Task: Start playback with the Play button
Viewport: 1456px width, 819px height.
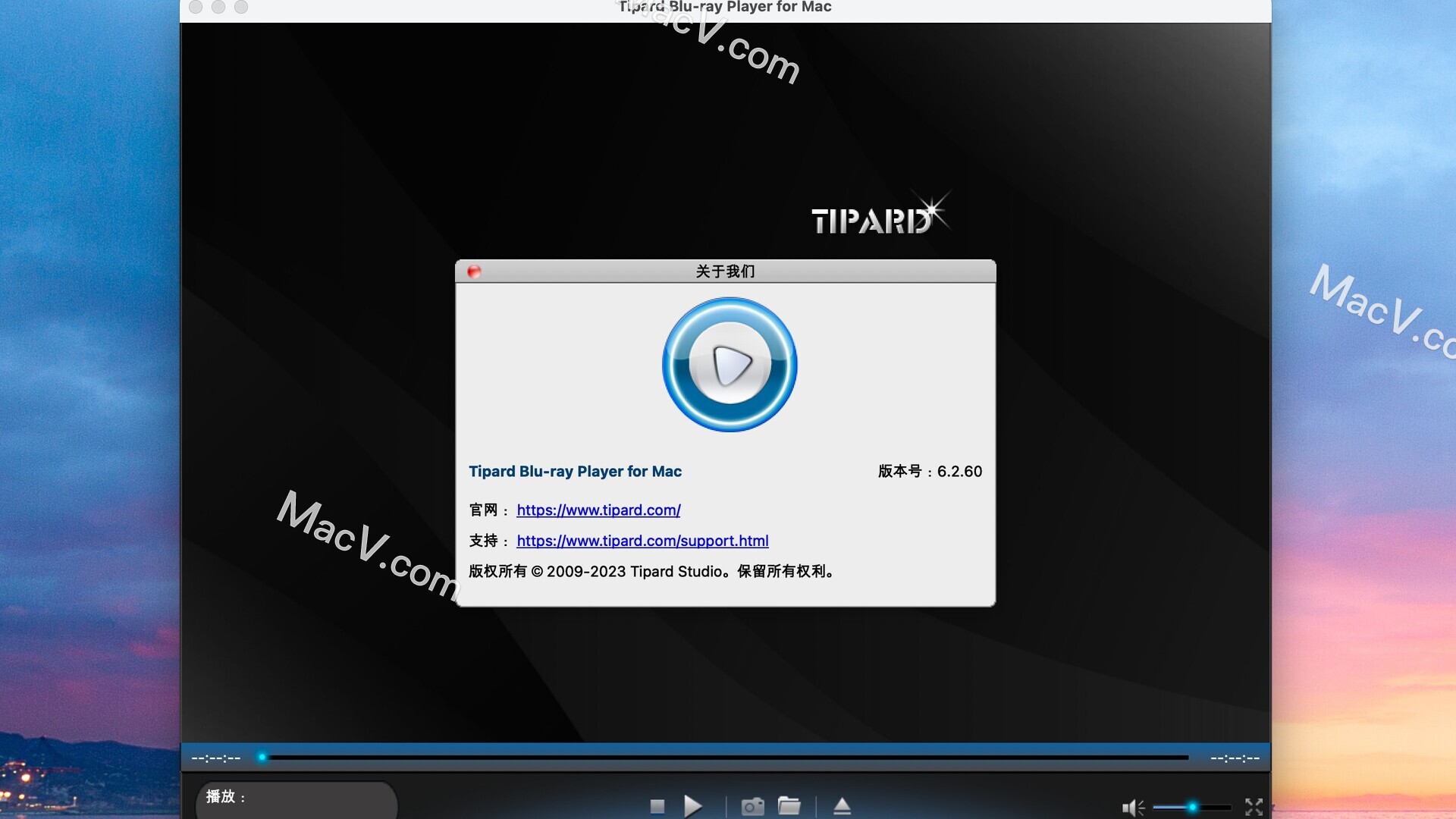Action: click(x=692, y=806)
